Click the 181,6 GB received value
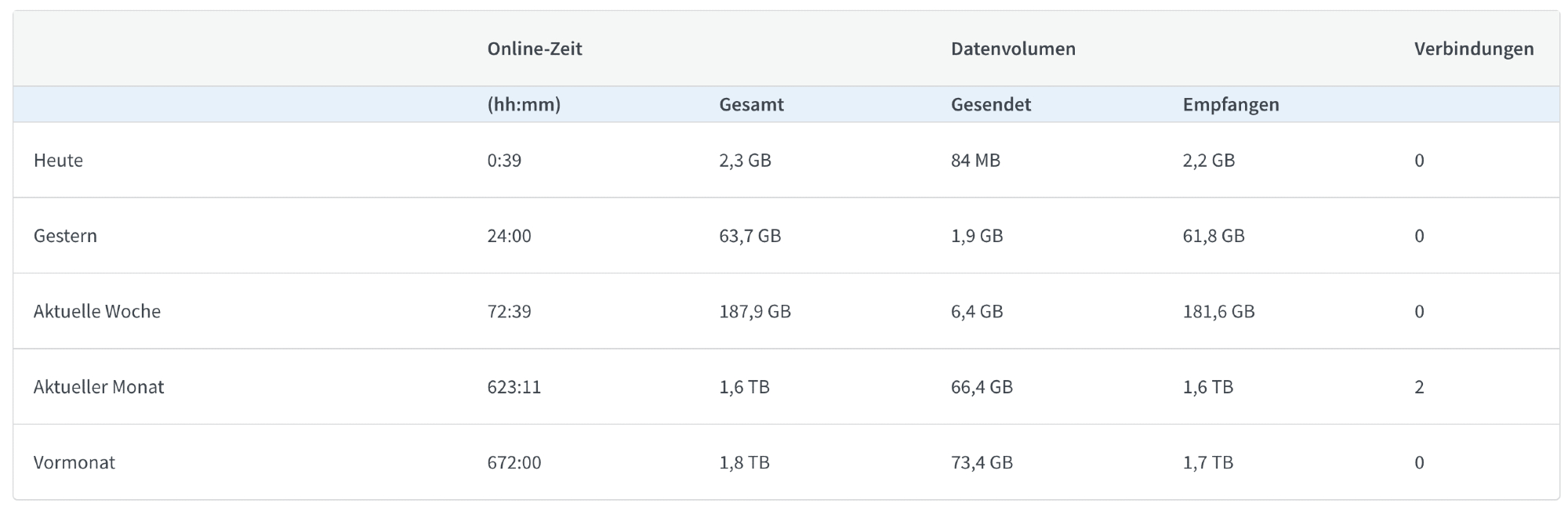This screenshot has width=1568, height=514. [1218, 311]
